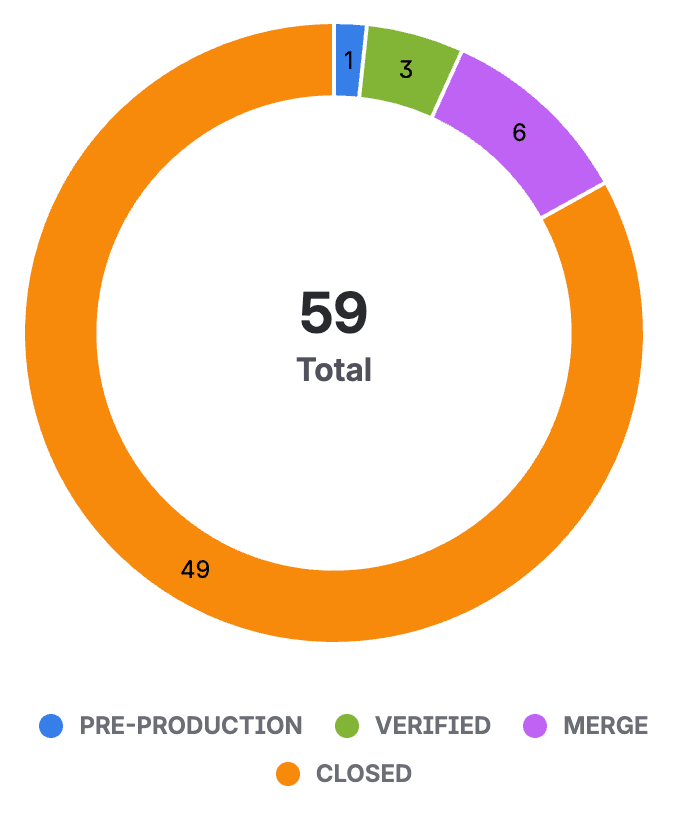698x836 pixels.
Task: Select the MERGE legend label text
Action: pyautogui.click(x=605, y=726)
